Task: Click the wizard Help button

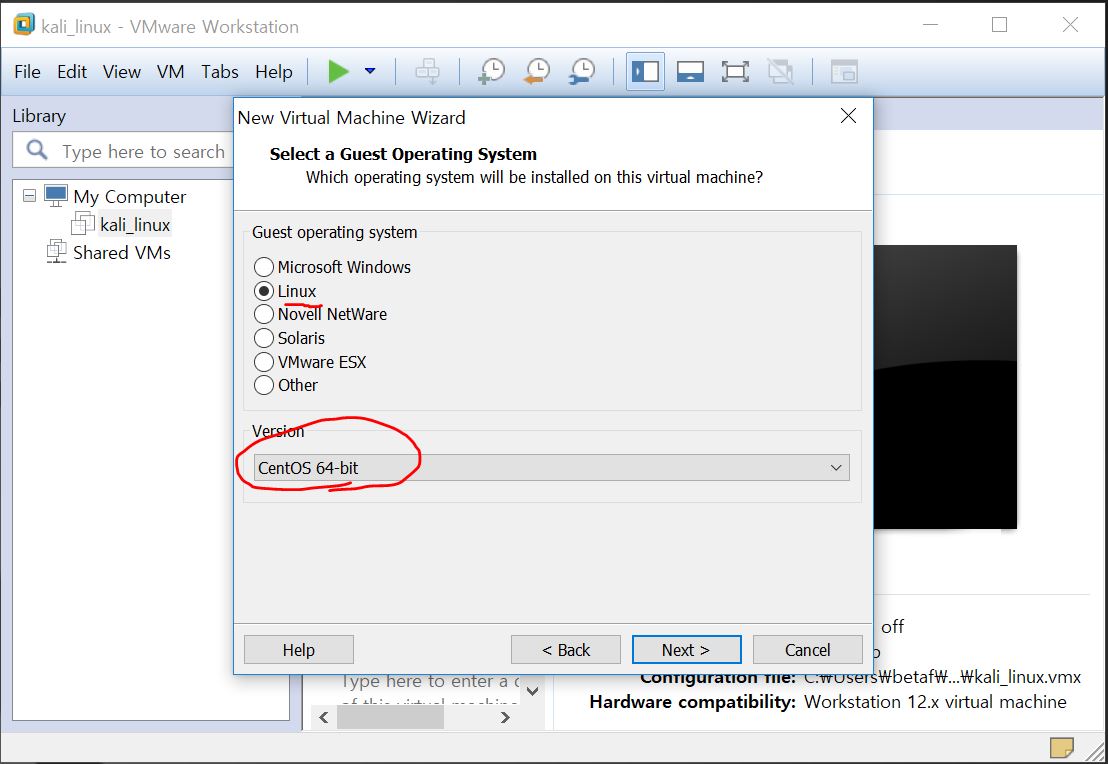Action: (299, 650)
